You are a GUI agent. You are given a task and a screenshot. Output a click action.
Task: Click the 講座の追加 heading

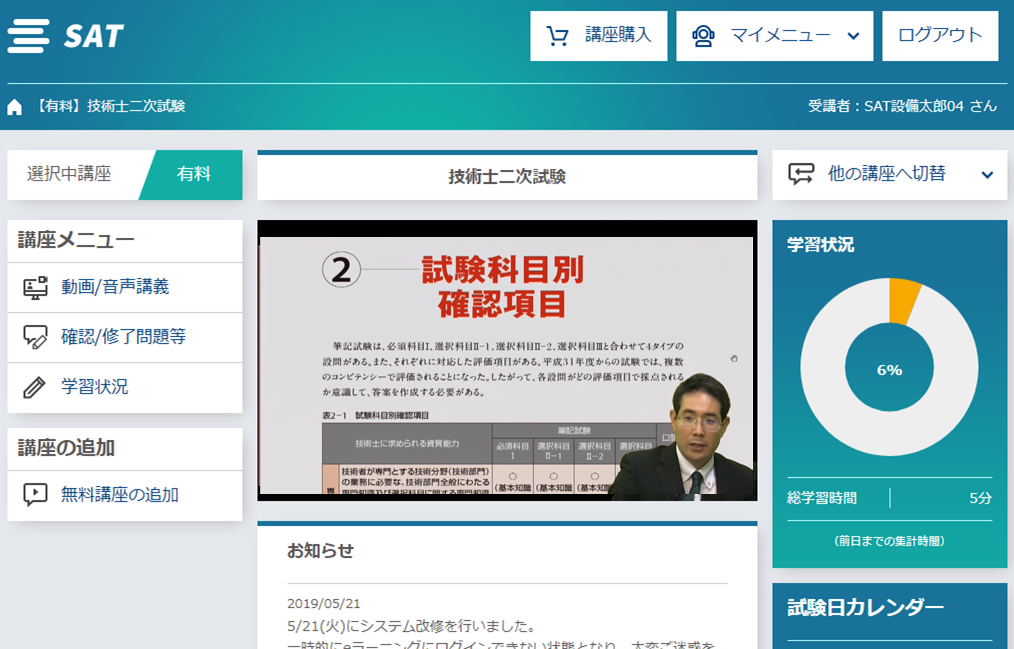tap(66, 448)
